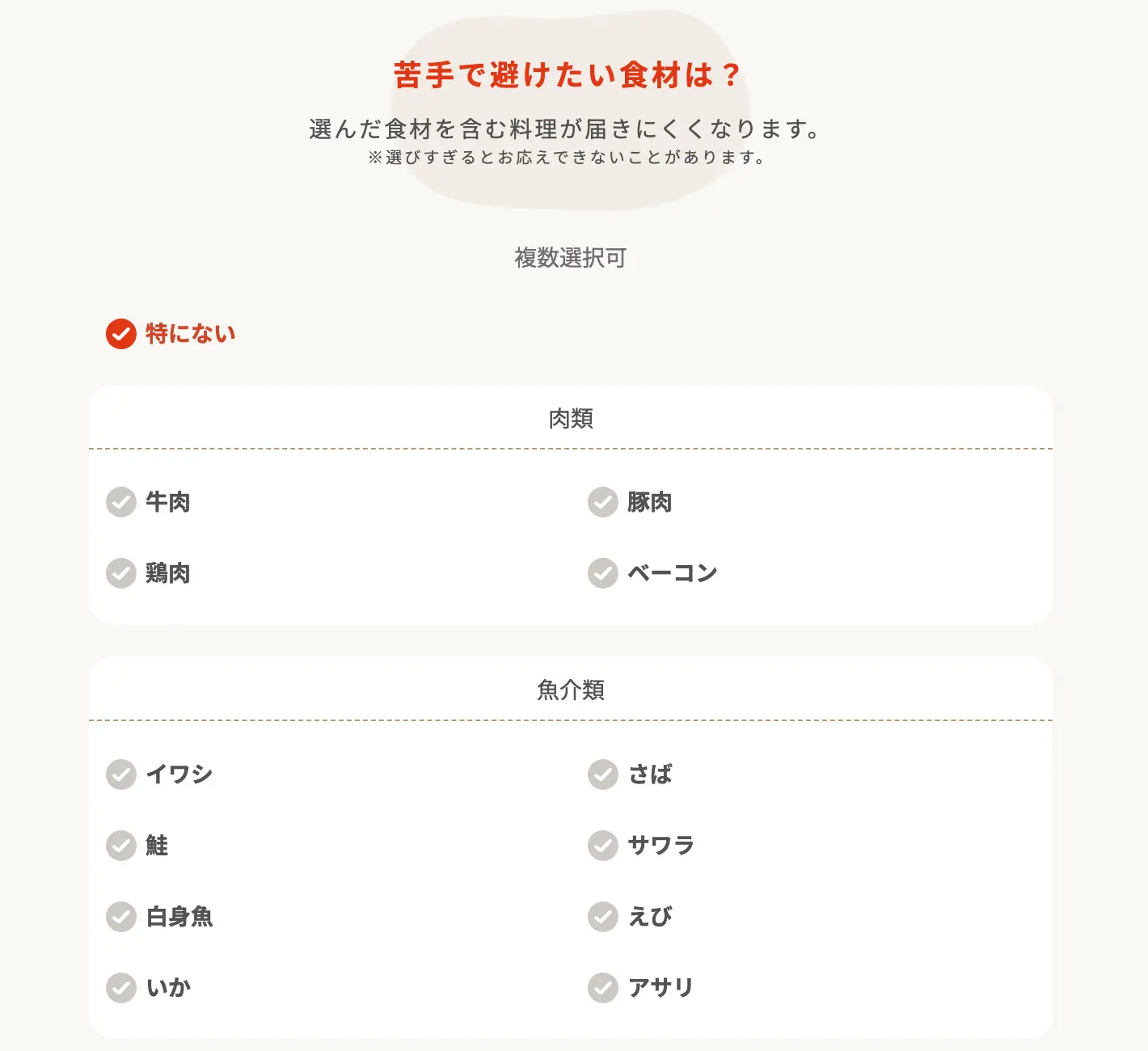Toggle the 白身魚 checkmark icon

[x=121, y=916]
